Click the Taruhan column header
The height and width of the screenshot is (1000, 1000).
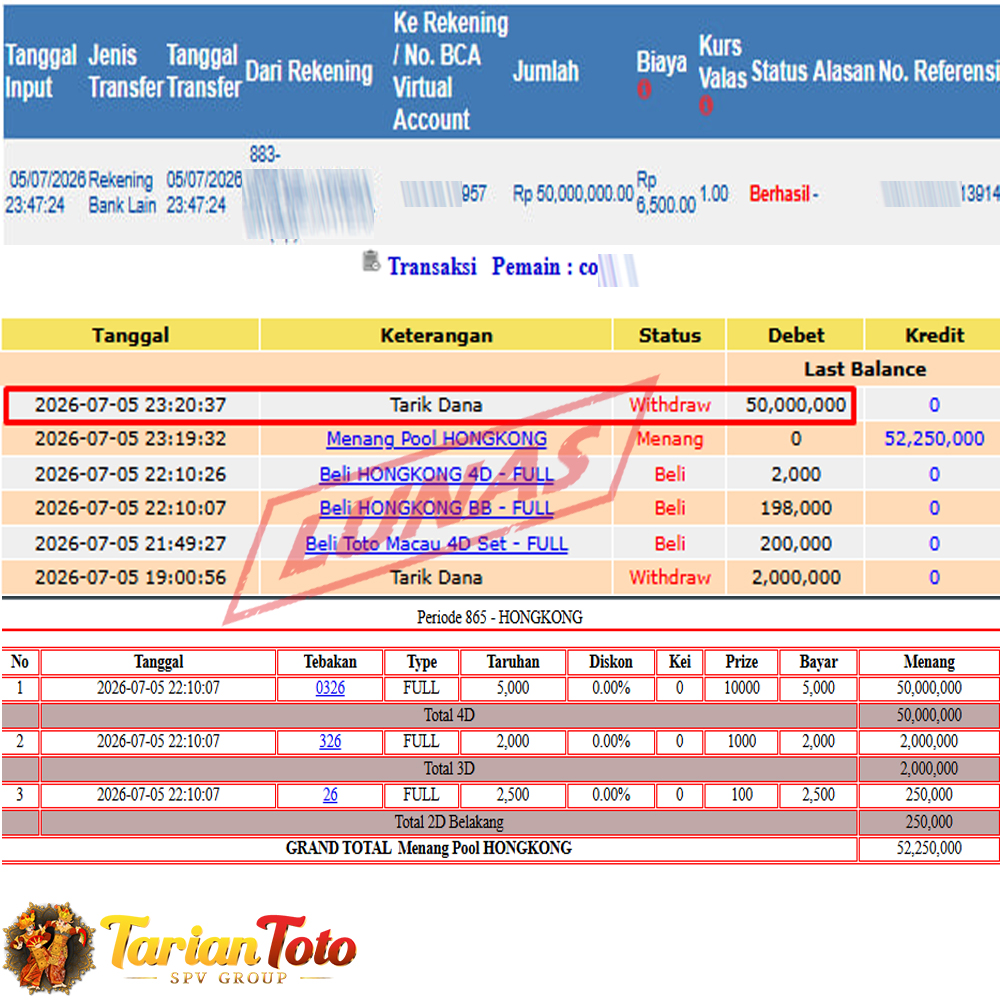pos(513,662)
